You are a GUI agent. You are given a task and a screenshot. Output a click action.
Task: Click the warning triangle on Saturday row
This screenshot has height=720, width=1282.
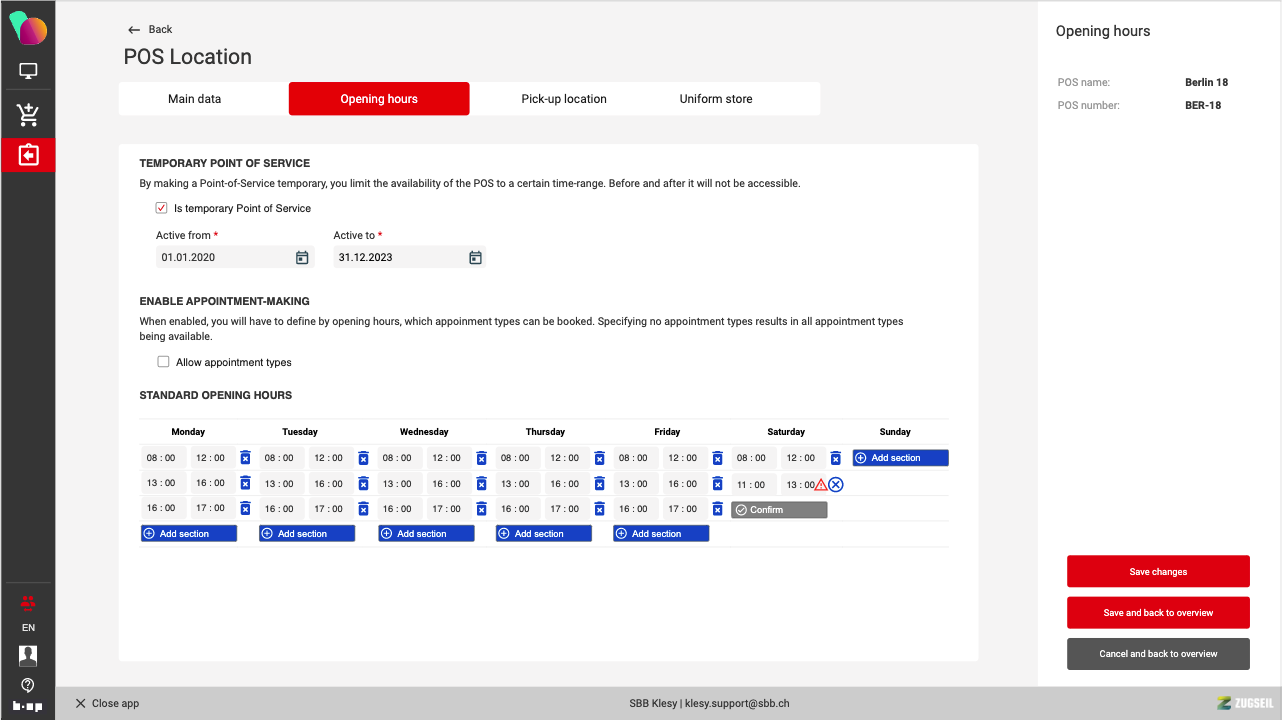tap(820, 485)
